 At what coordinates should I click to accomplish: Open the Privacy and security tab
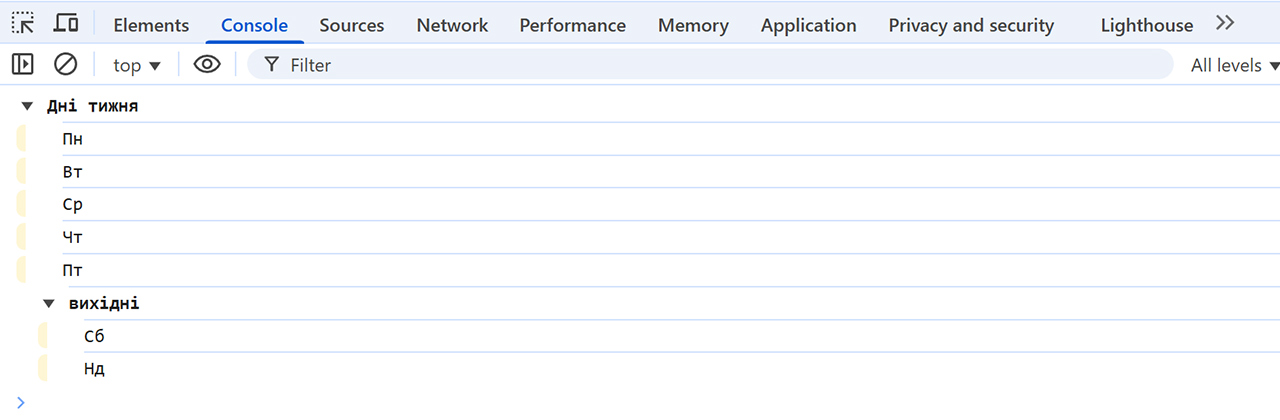971,25
